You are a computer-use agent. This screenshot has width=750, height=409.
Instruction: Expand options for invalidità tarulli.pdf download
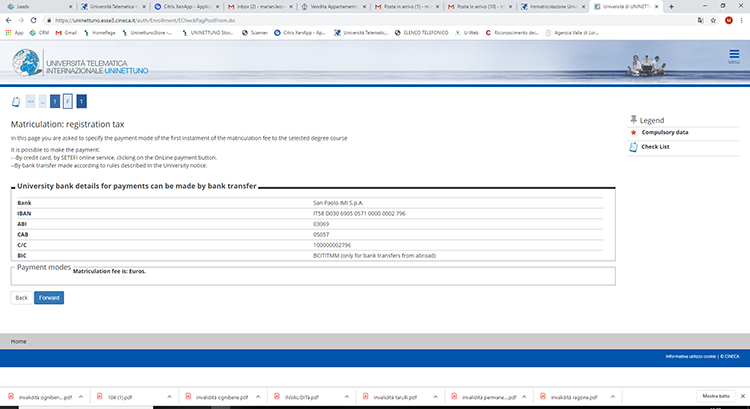pos(435,397)
